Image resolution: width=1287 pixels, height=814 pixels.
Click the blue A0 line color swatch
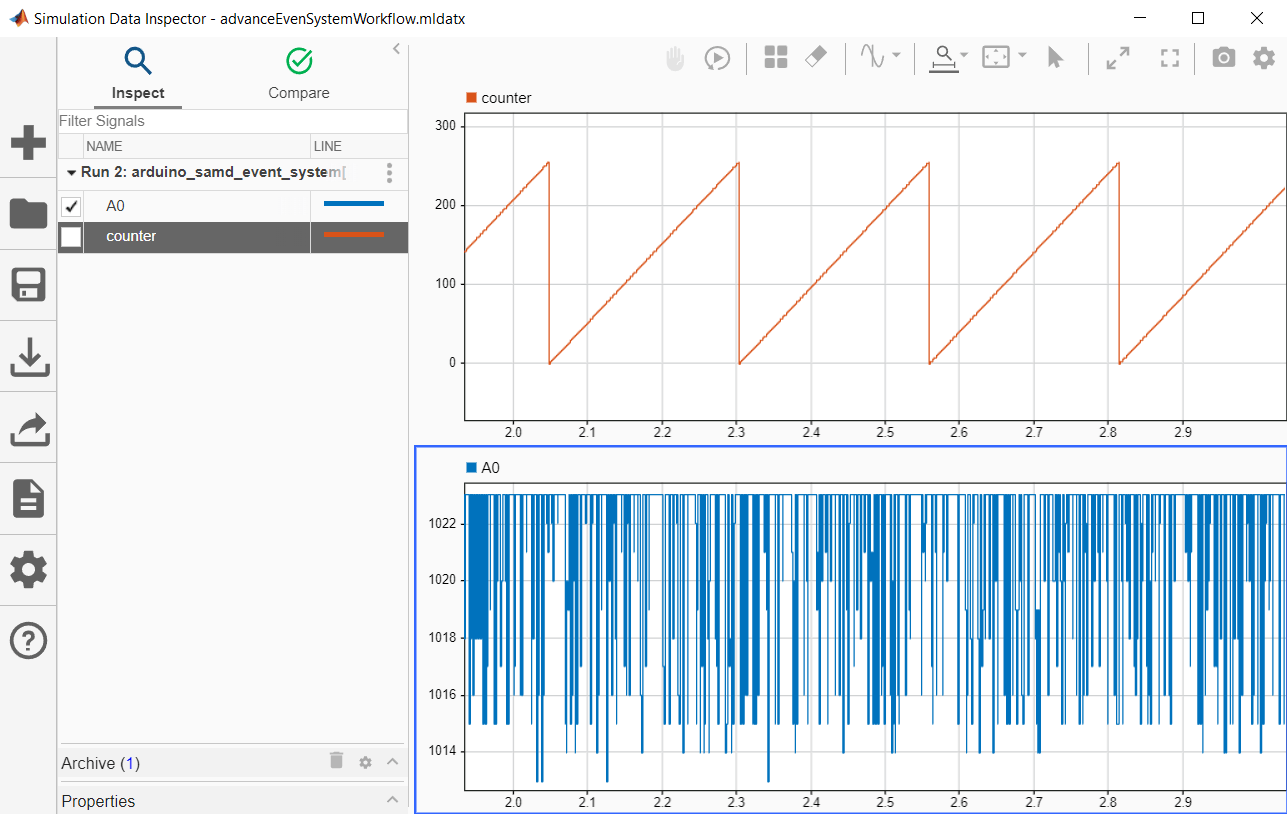pyautogui.click(x=354, y=204)
